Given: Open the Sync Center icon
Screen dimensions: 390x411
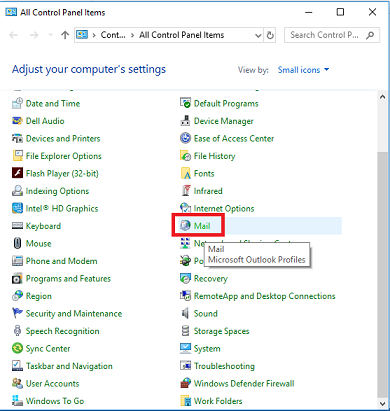Looking at the screenshot, I should (17, 348).
